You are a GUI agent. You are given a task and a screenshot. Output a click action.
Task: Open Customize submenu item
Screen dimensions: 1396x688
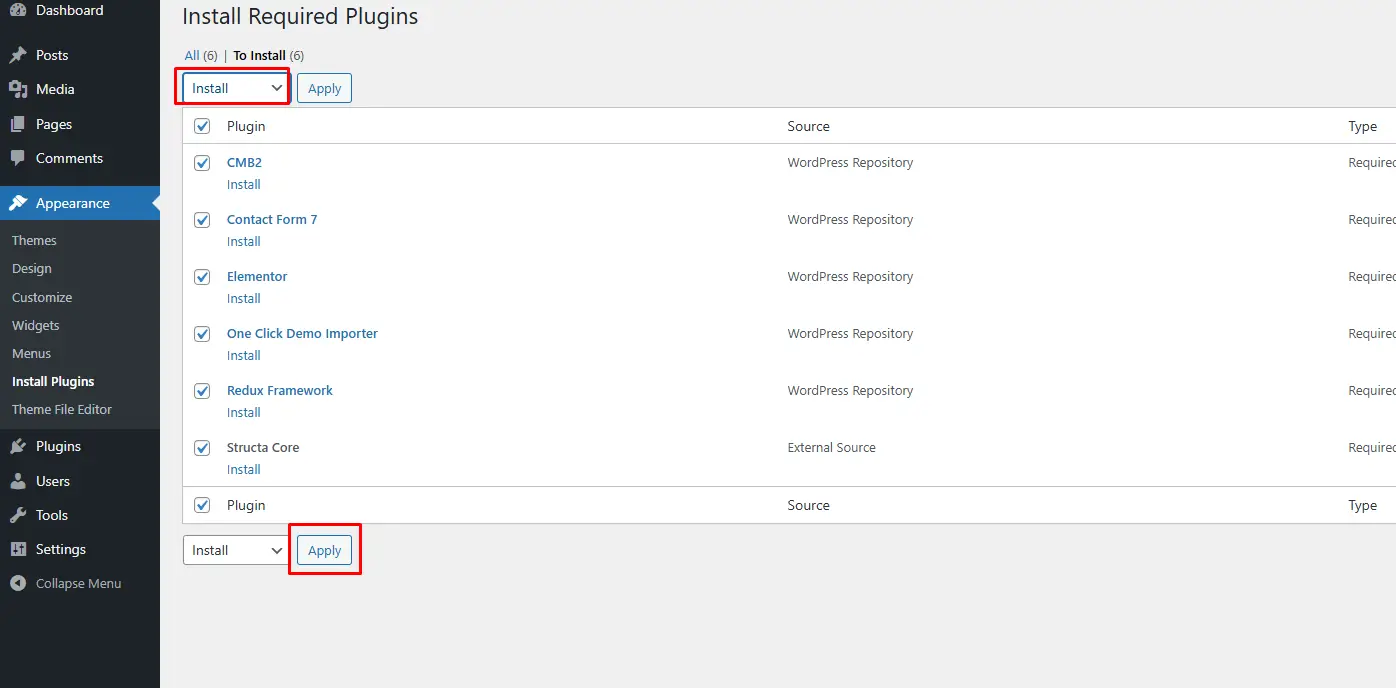point(42,297)
